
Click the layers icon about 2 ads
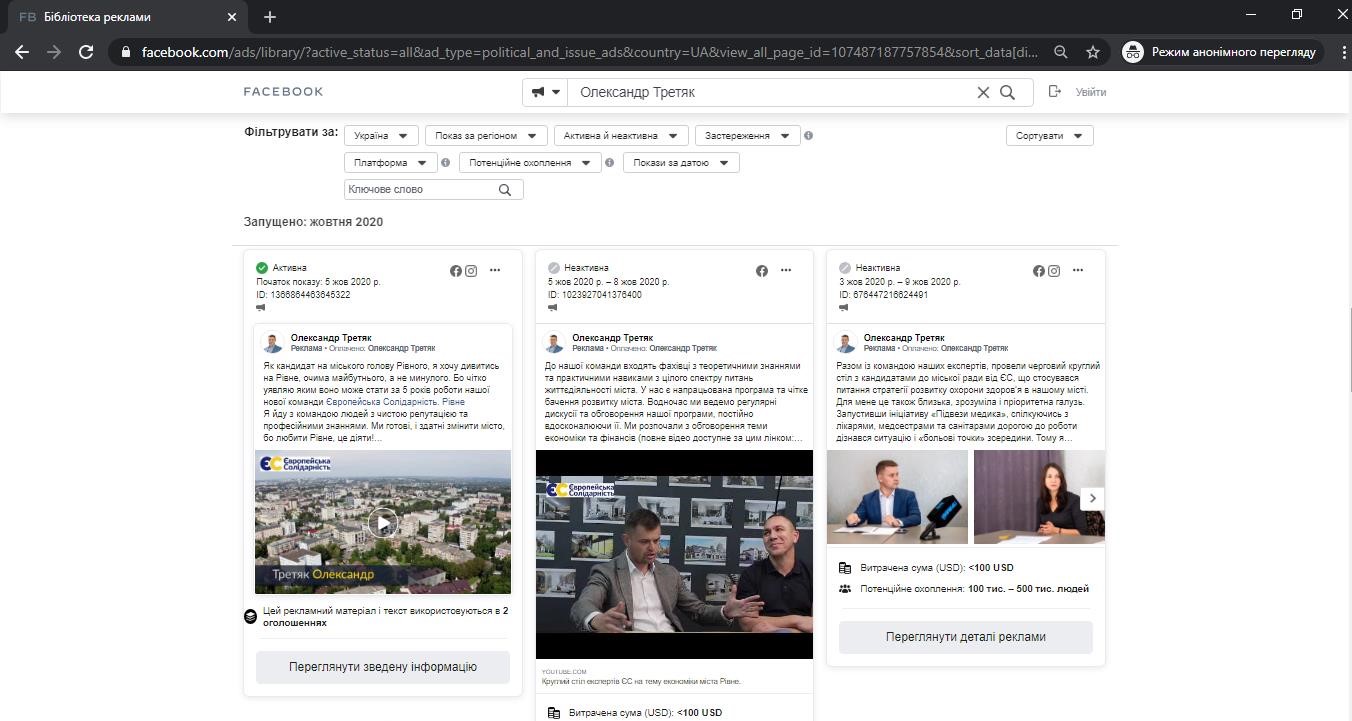250,617
